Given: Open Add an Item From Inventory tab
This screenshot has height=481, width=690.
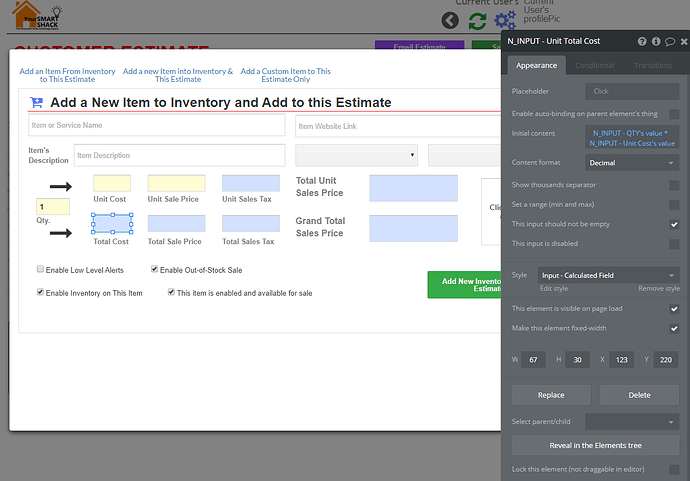Looking at the screenshot, I should point(67,75).
